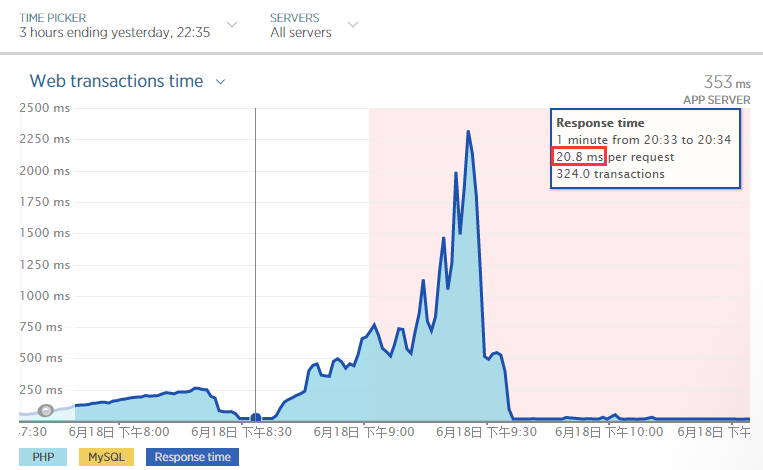
Task: Toggle the MySQL legend series
Action: coord(106,457)
